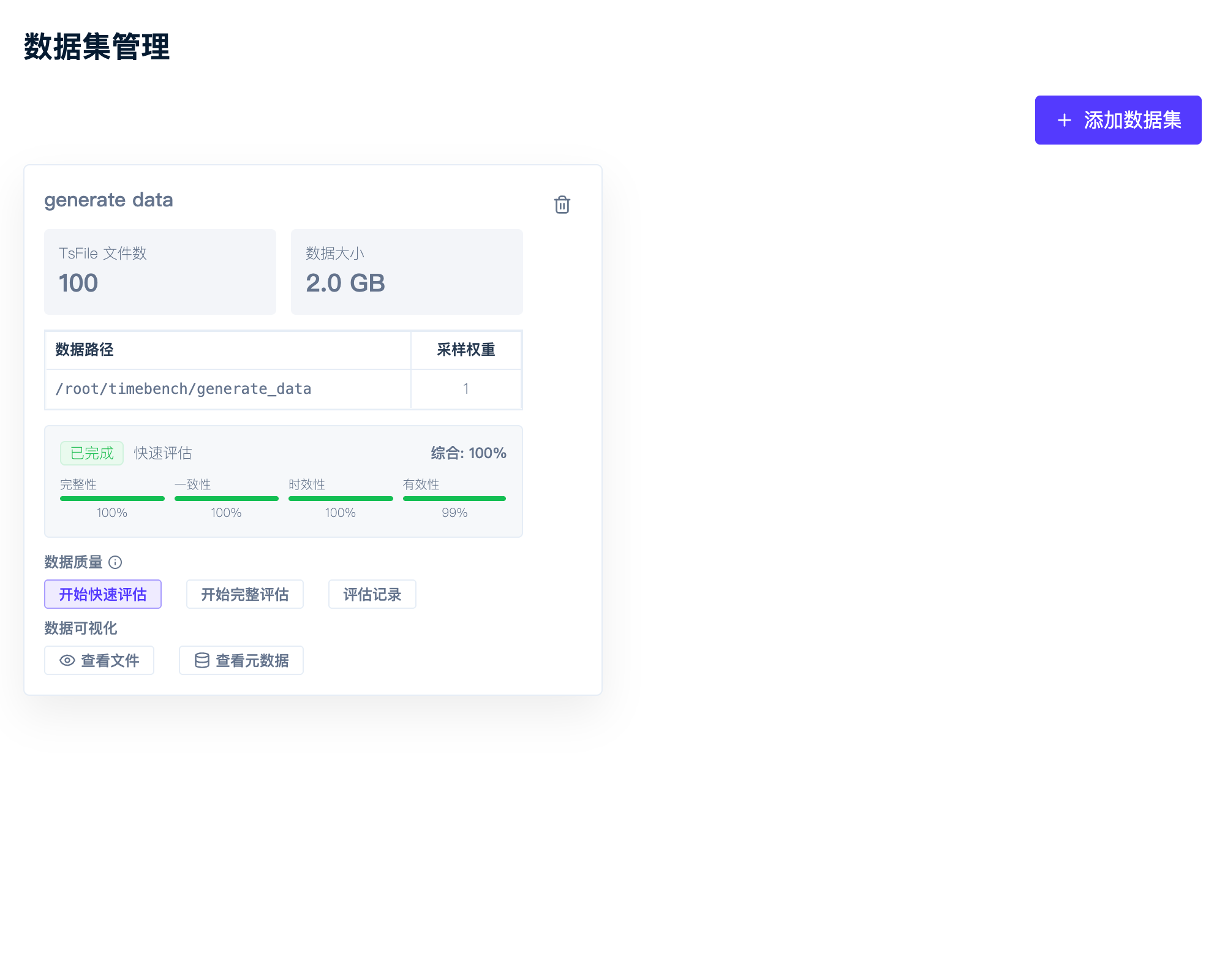Click the data quality info icon
The image size is (1225, 980).
click(115, 562)
